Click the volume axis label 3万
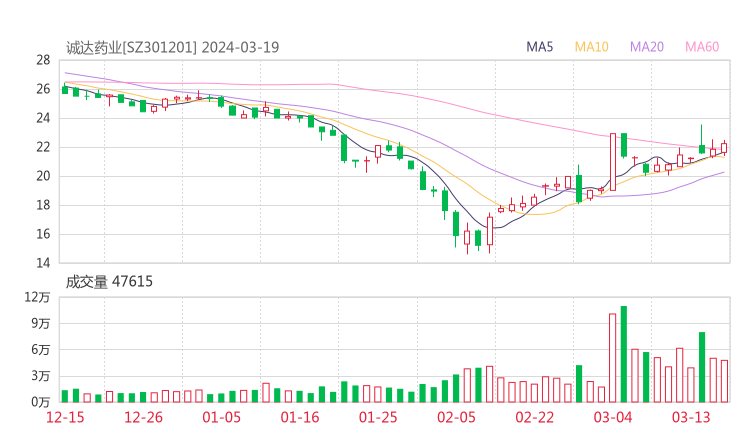This screenshot has width=740, height=440. [41, 376]
